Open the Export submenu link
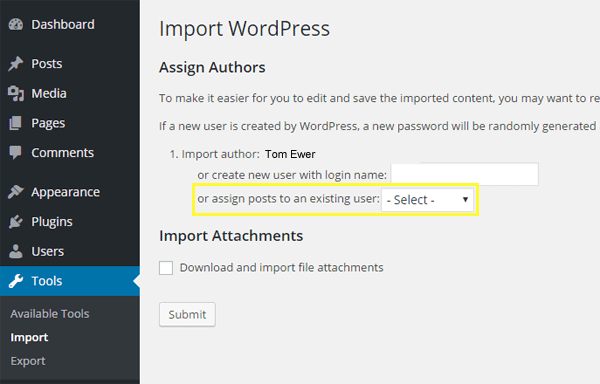The image size is (600, 384). pos(28,361)
